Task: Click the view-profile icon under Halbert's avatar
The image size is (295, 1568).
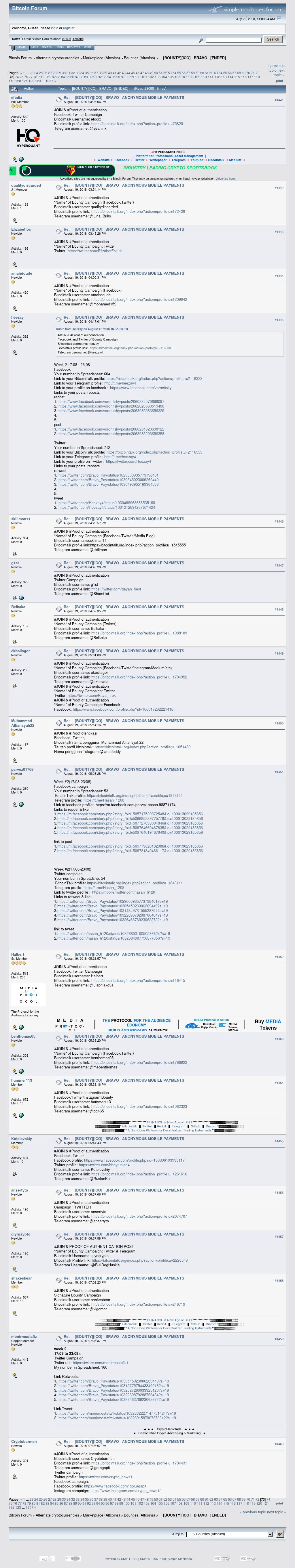Action: click(15, 1028)
